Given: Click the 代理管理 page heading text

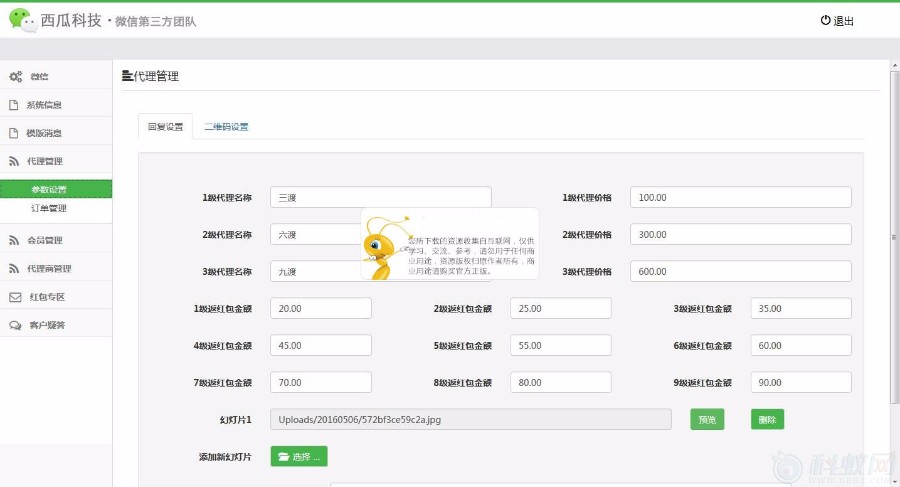Looking at the screenshot, I should [156, 76].
